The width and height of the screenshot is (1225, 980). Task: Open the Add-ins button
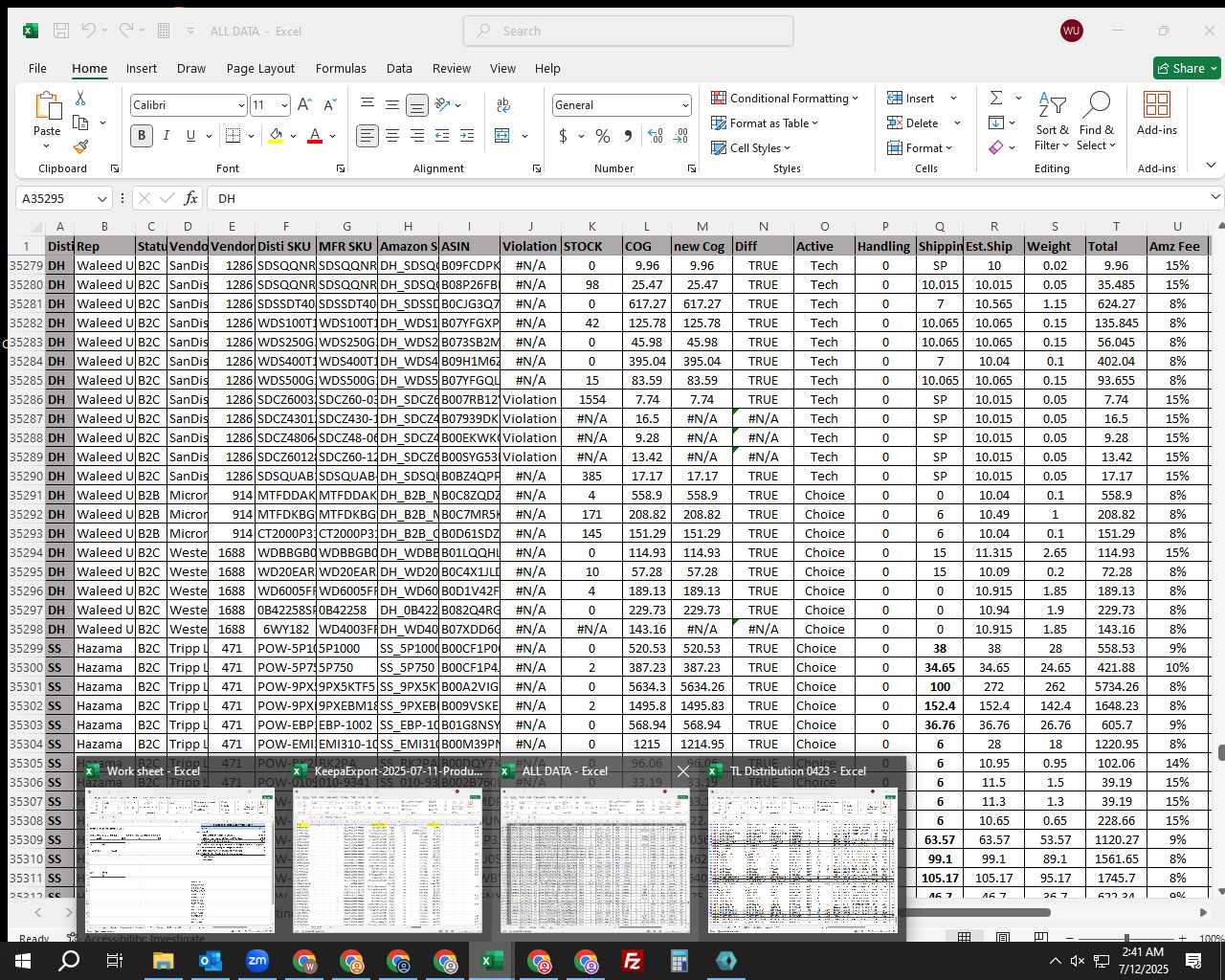(1157, 114)
